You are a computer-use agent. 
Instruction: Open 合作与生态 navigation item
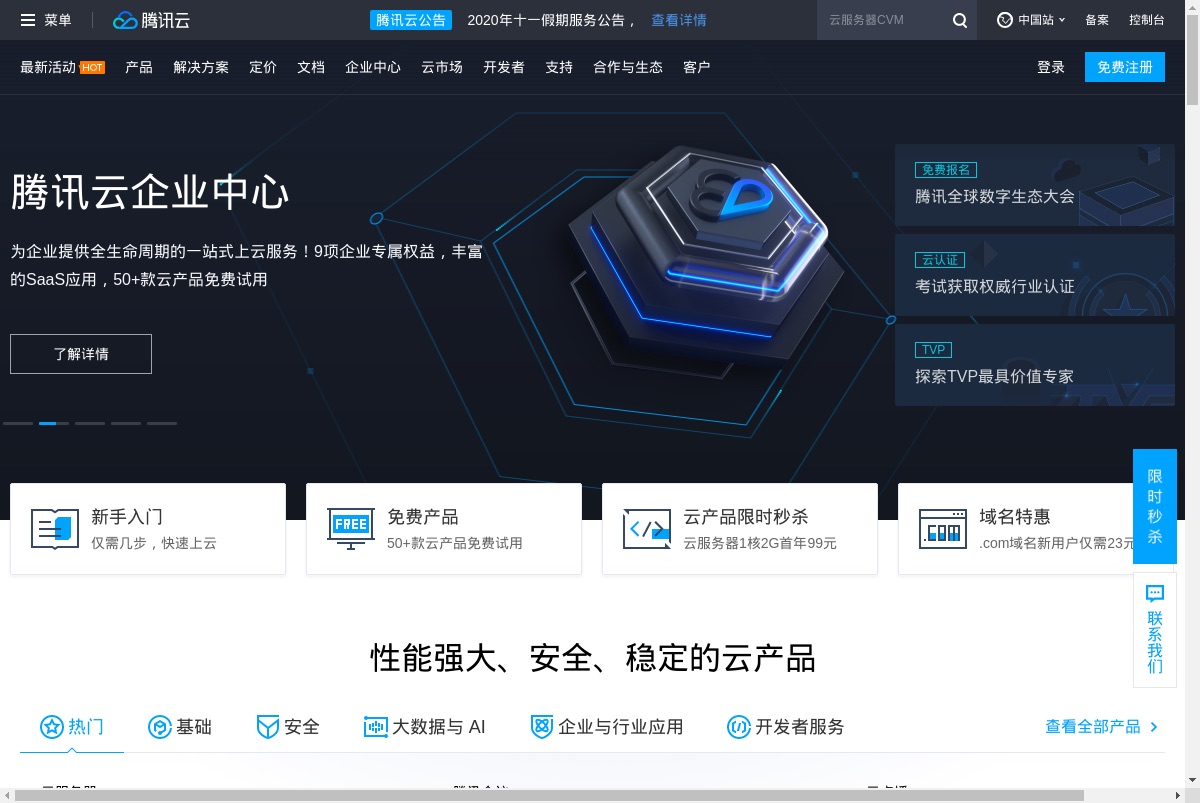628,67
